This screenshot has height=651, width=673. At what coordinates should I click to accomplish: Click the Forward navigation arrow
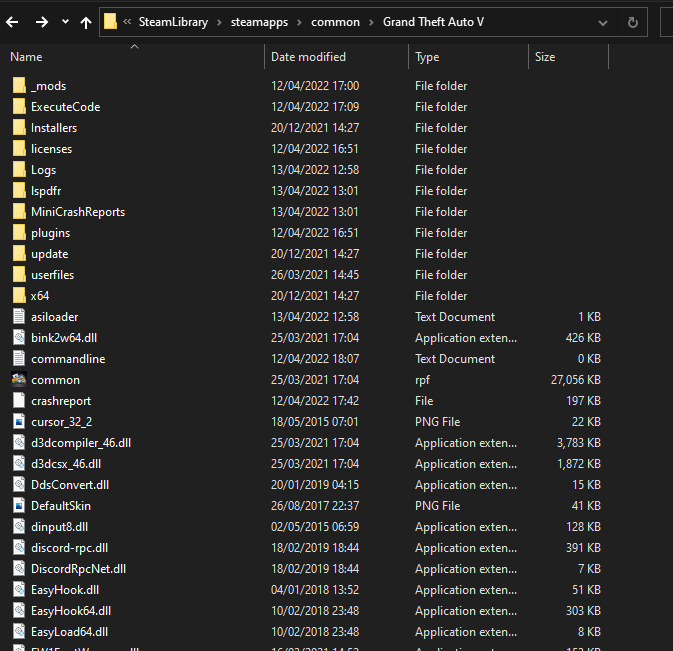coord(42,22)
